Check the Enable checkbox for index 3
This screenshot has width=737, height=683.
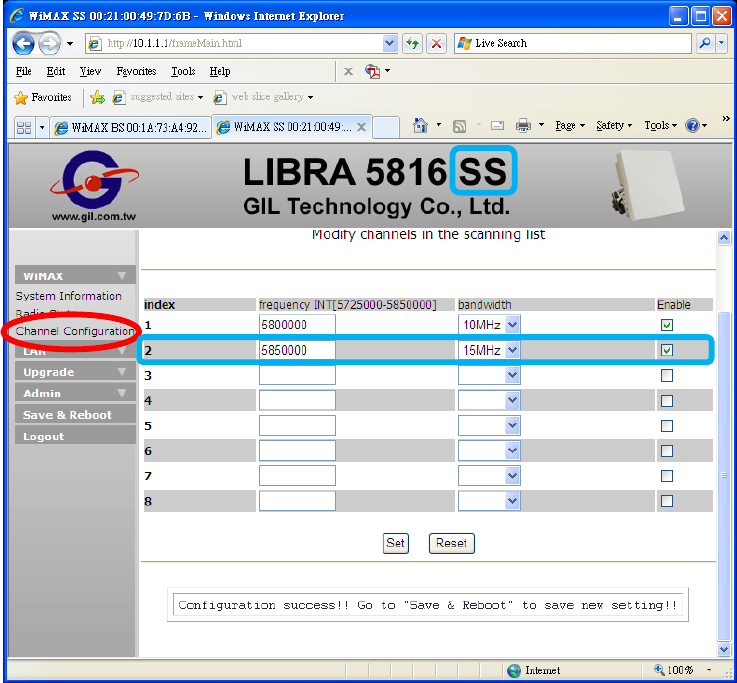(666, 375)
